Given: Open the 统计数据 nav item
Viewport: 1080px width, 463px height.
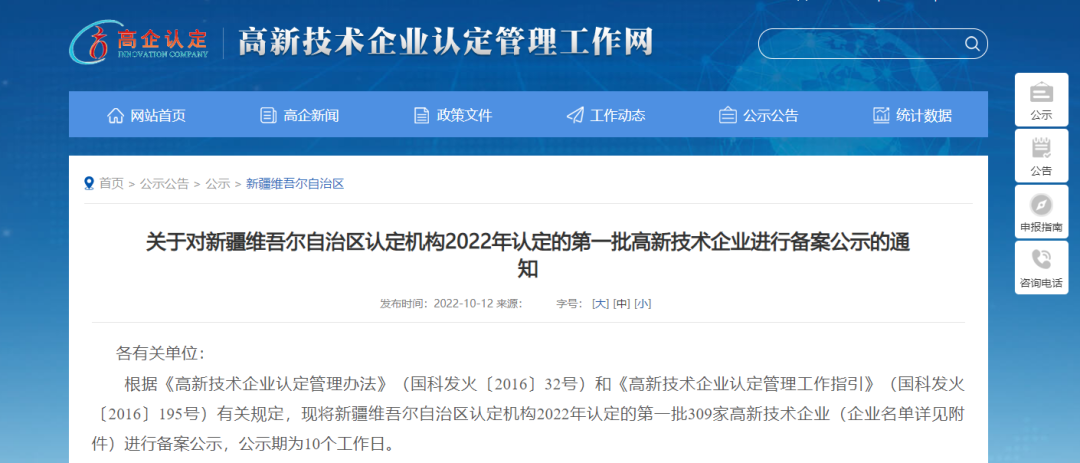Looking at the screenshot, I should pos(912,115).
